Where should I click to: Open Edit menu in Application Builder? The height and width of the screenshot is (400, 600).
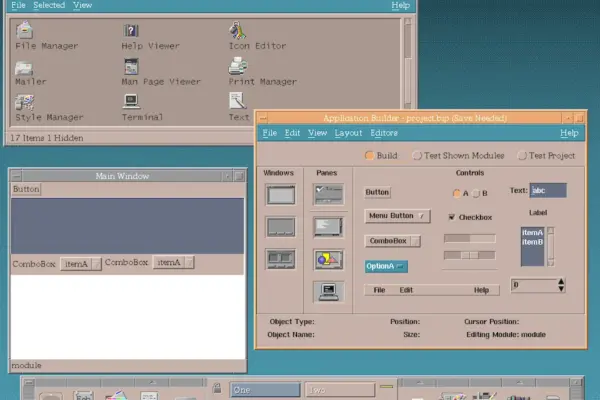(x=292, y=133)
